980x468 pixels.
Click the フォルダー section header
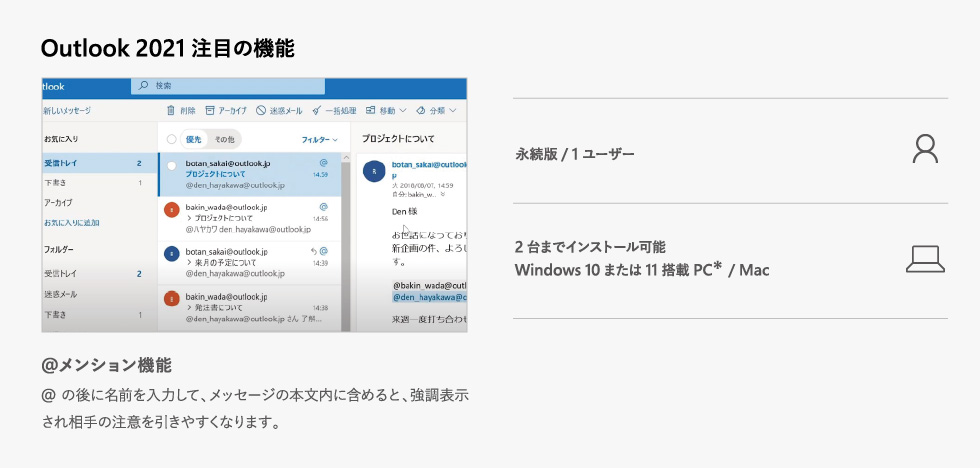[59, 249]
